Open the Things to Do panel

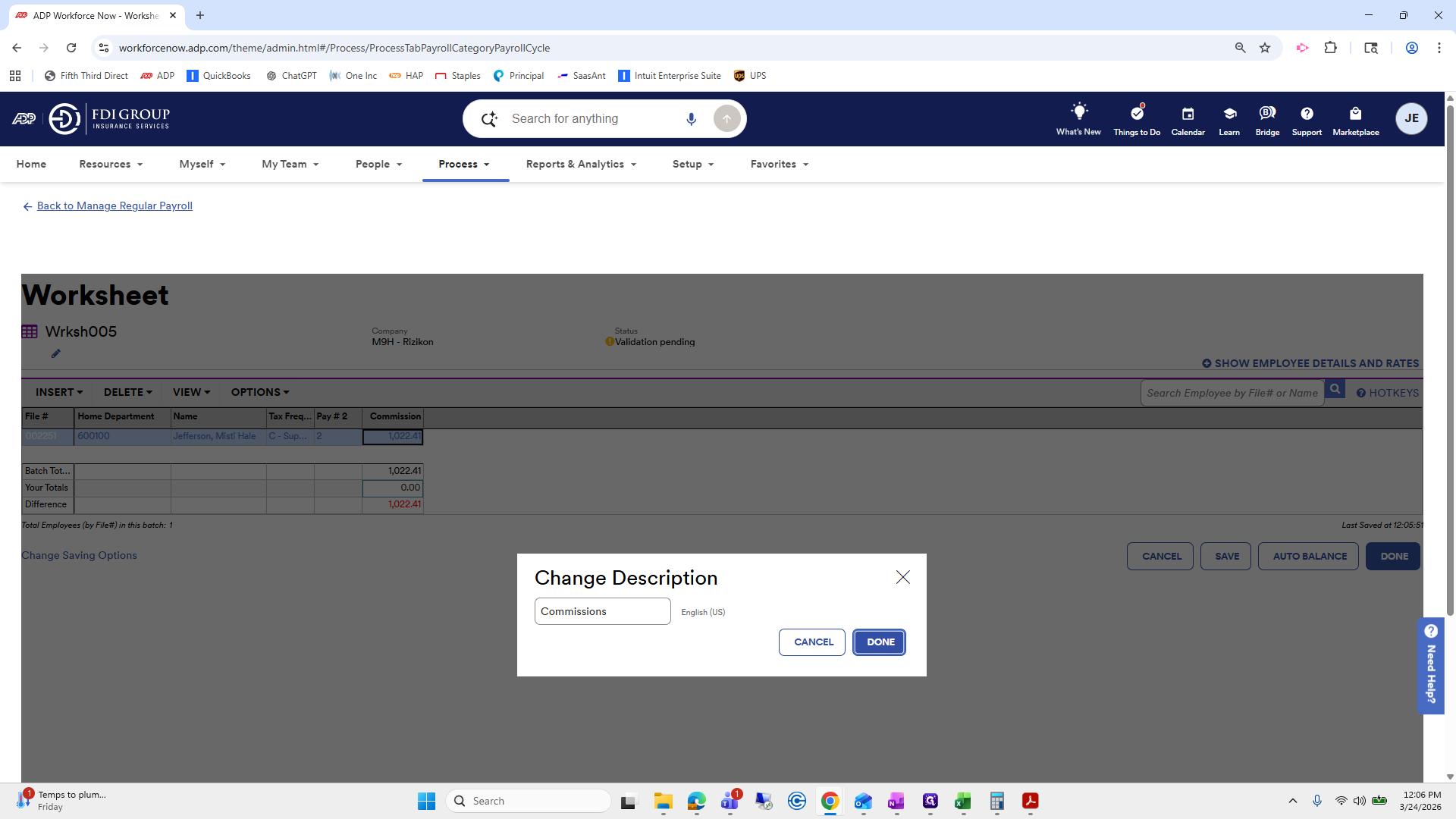pyautogui.click(x=1137, y=118)
